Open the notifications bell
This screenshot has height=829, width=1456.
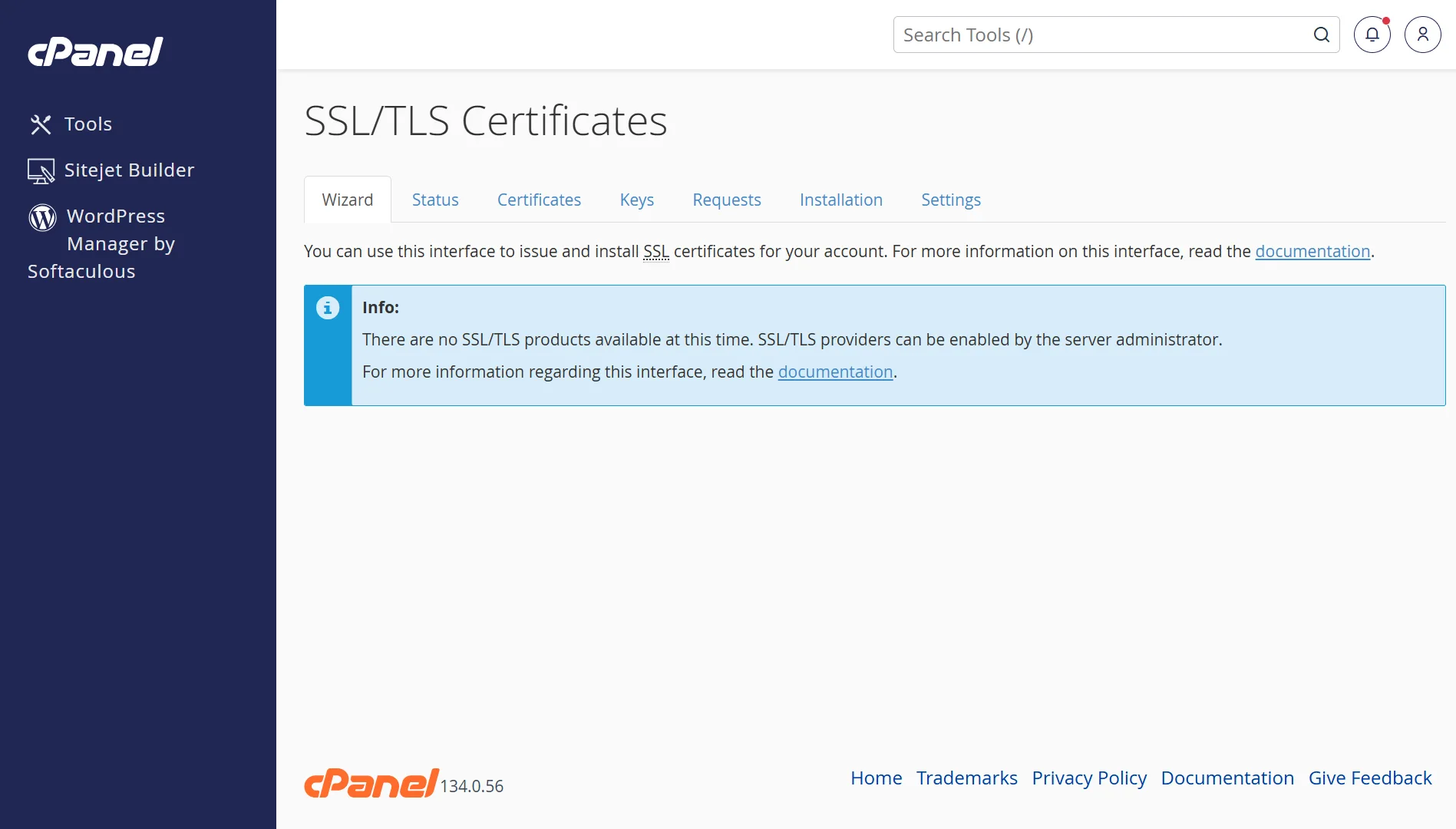pos(1372,35)
